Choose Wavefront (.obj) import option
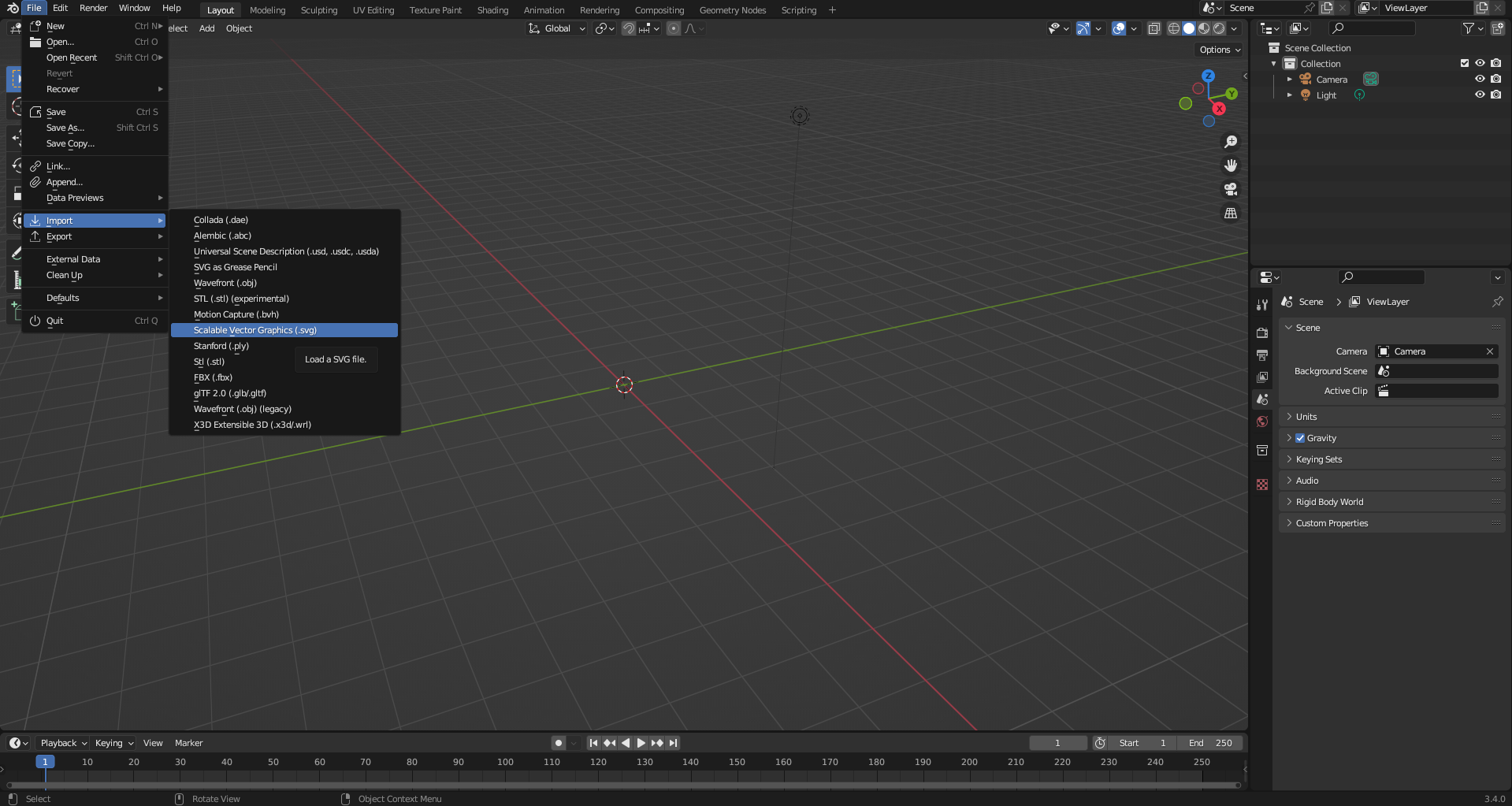 [x=284, y=283]
